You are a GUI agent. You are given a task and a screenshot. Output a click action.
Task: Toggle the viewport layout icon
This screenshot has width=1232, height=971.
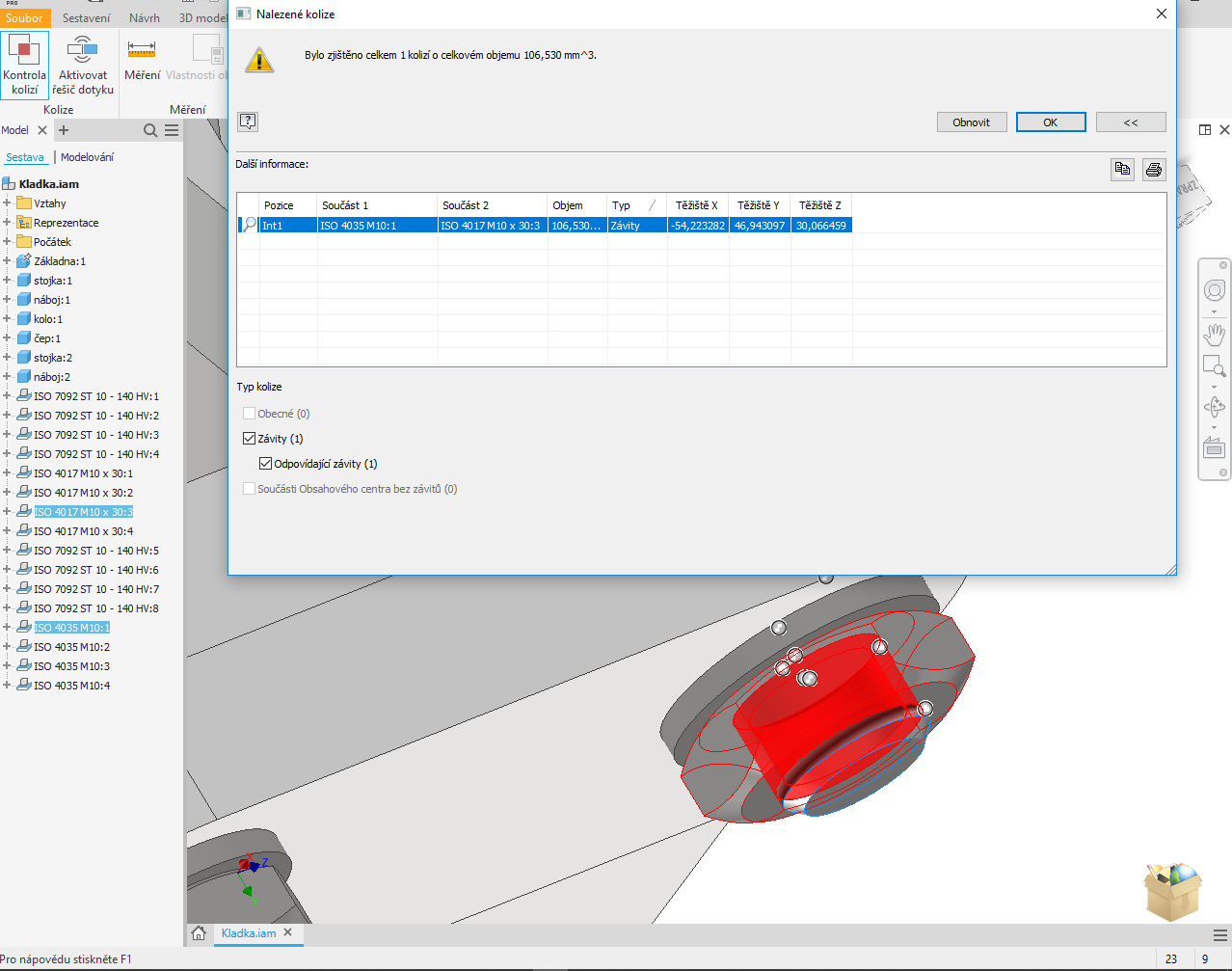[1205, 129]
